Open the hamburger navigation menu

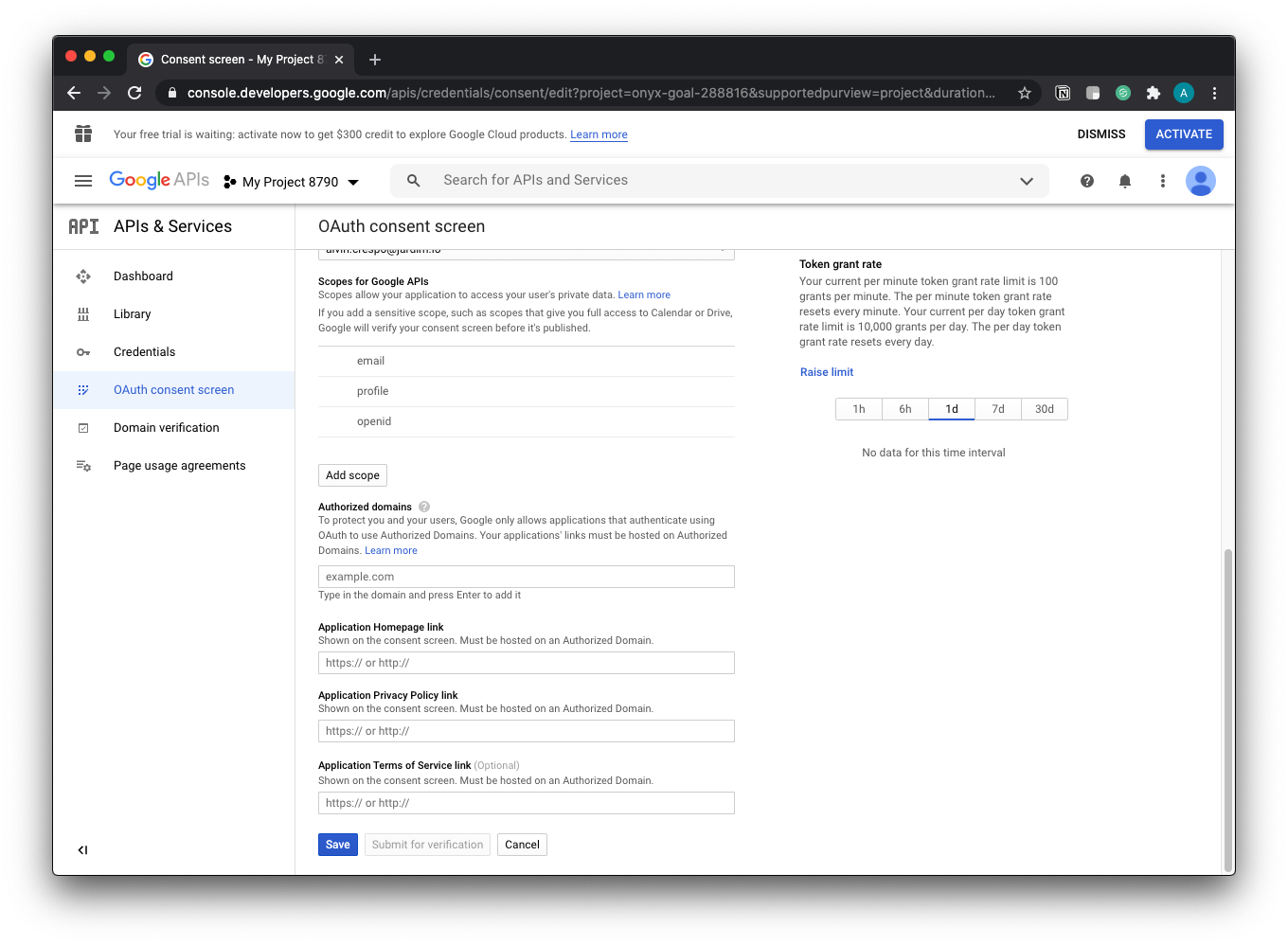coord(83,181)
